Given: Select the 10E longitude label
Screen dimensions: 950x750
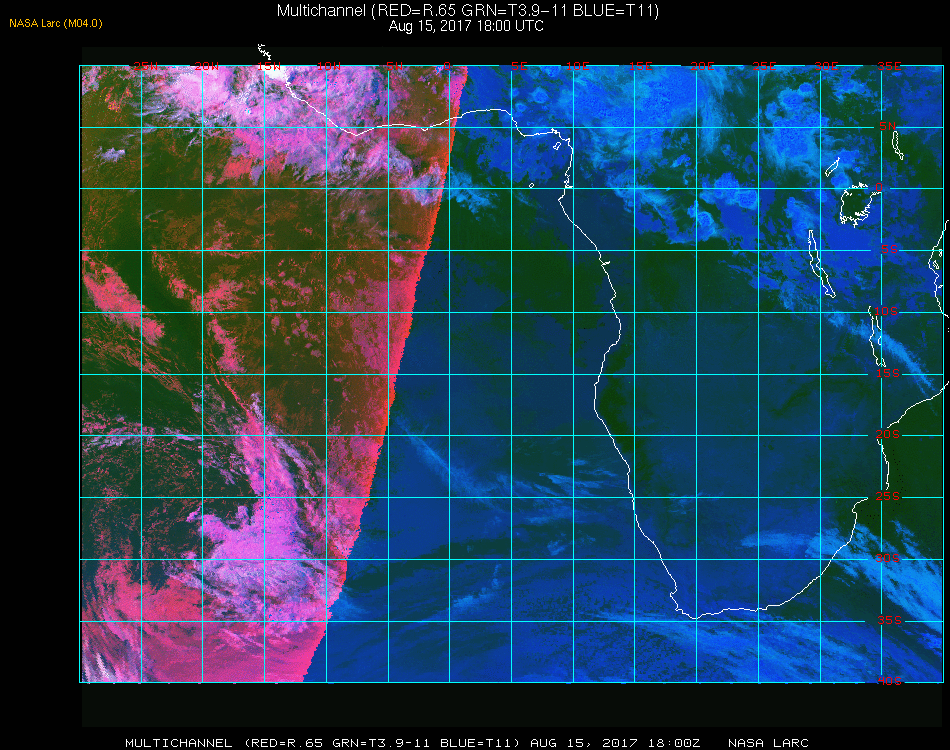Looking at the screenshot, I should click(x=577, y=66).
